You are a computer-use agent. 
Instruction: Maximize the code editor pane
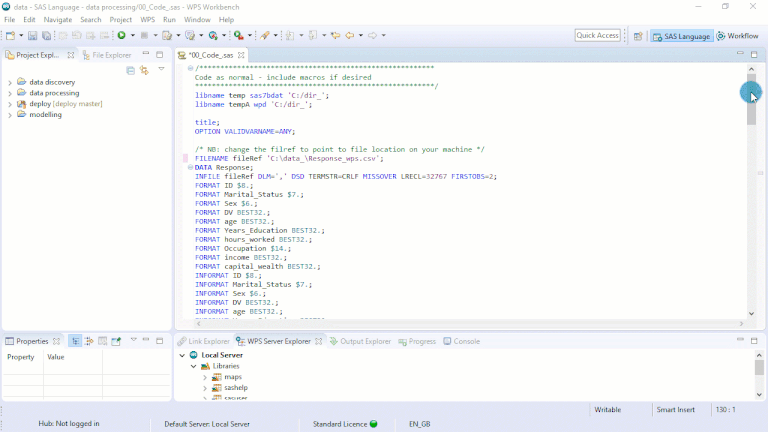(754, 54)
